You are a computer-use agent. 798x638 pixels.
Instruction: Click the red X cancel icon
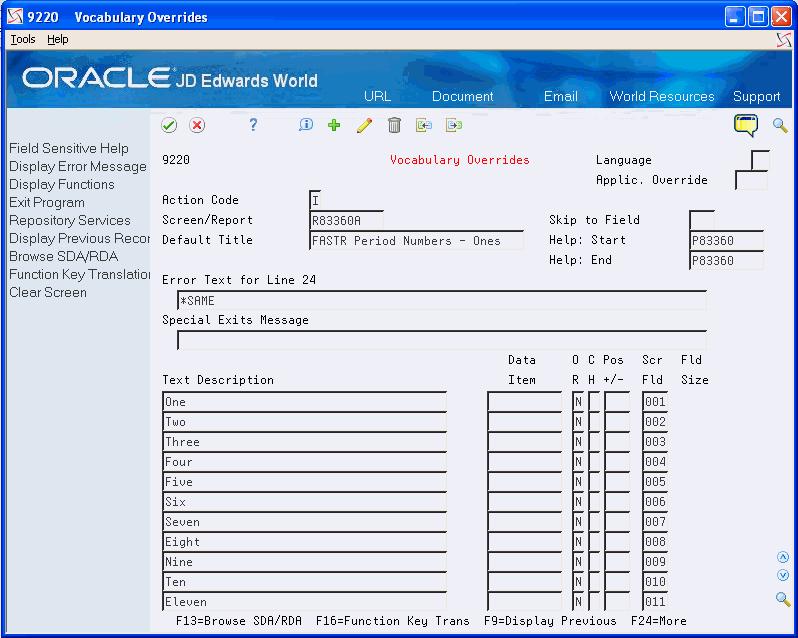click(197, 125)
